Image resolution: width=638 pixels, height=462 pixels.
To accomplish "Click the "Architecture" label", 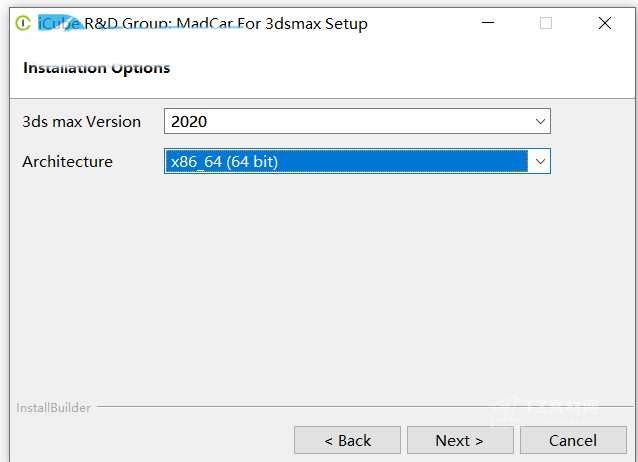I will [x=67, y=161].
